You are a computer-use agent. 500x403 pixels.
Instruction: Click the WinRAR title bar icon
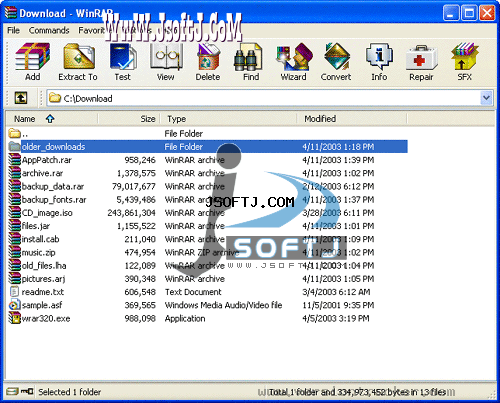pos(11,13)
